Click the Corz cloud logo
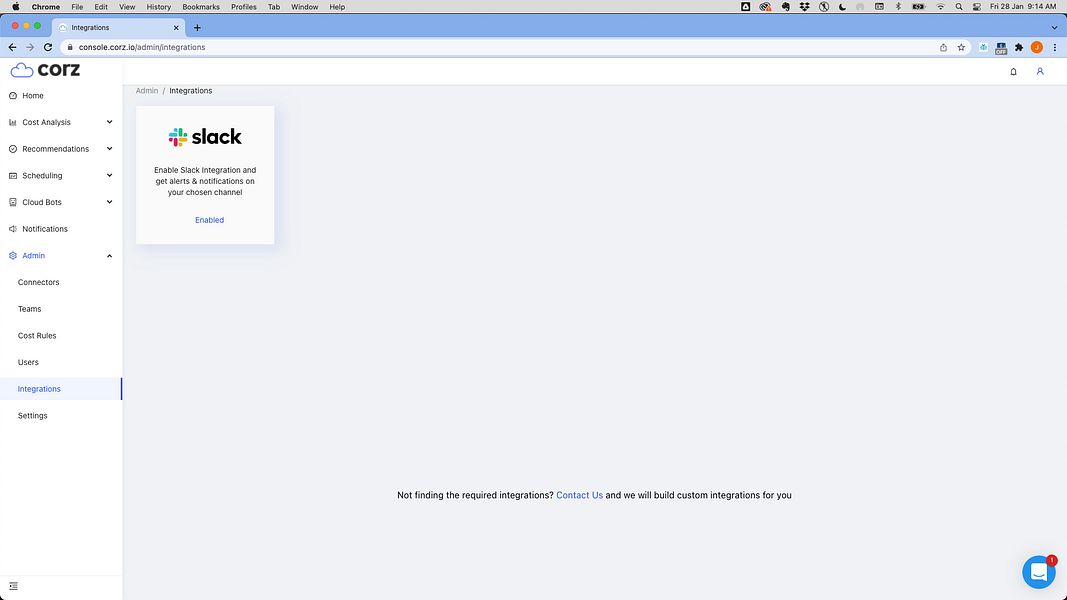This screenshot has height=600, width=1067. [45, 69]
